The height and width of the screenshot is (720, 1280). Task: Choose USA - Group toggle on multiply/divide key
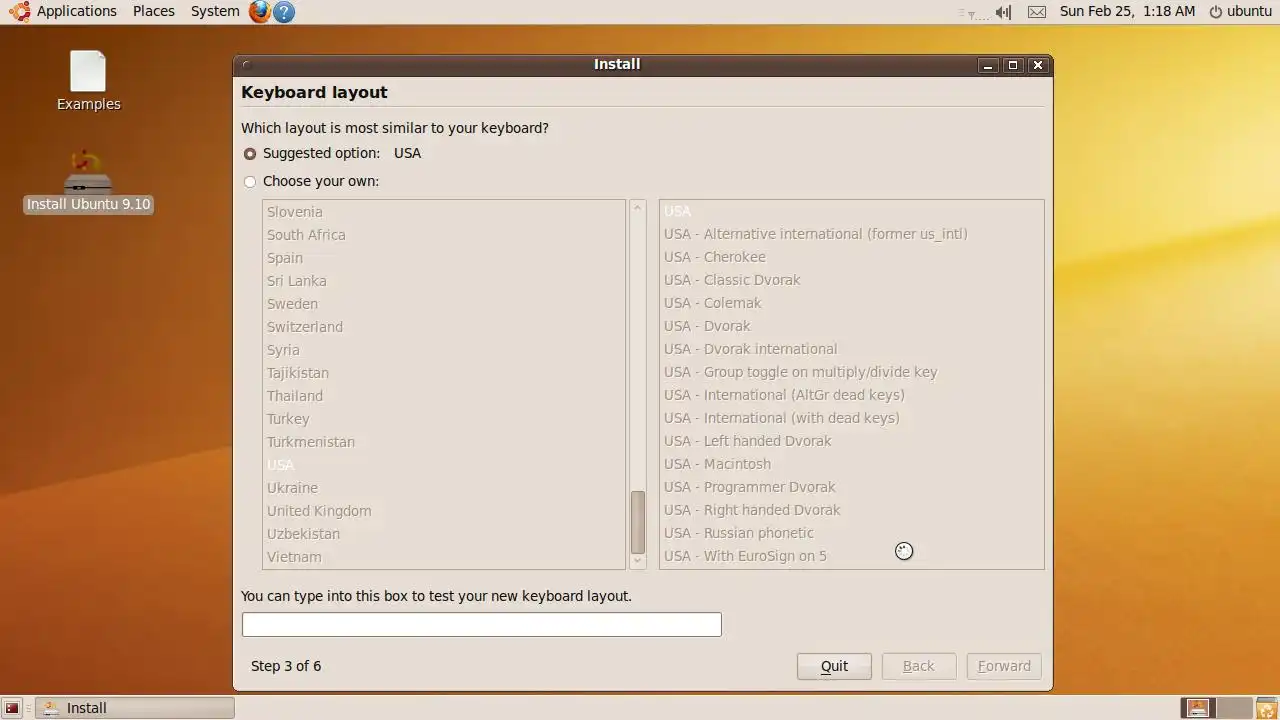(x=852, y=372)
